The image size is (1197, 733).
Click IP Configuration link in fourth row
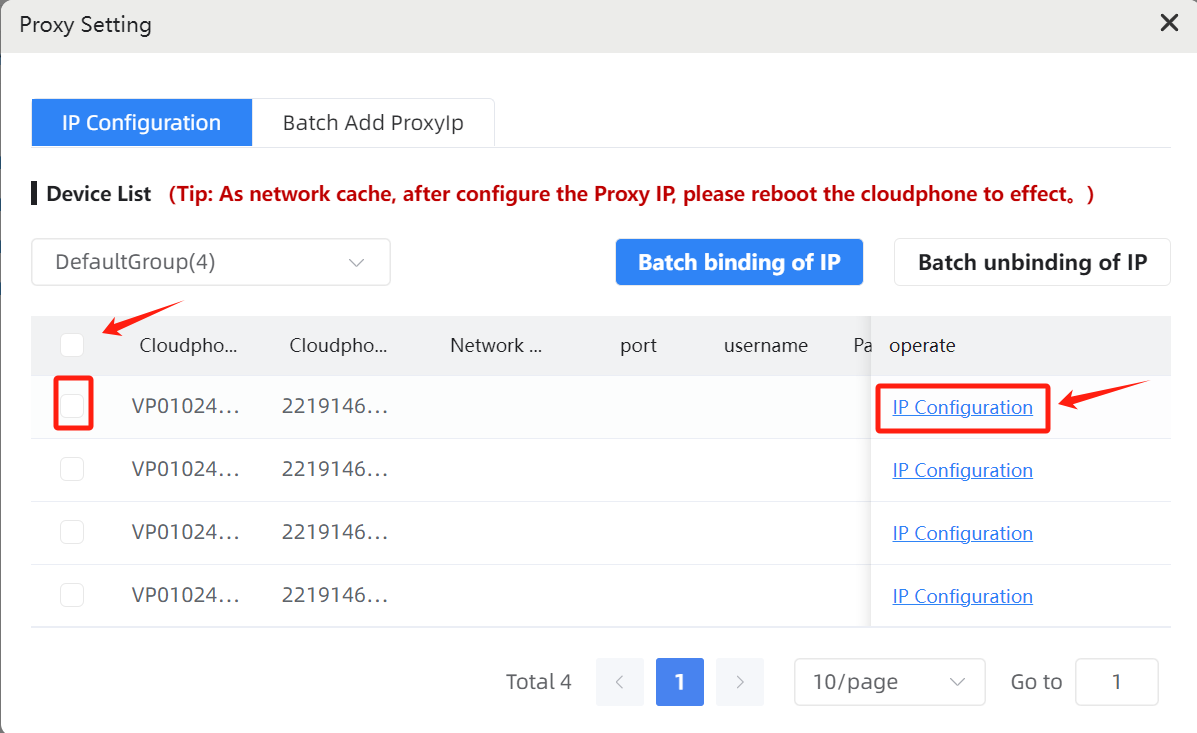[x=962, y=596]
